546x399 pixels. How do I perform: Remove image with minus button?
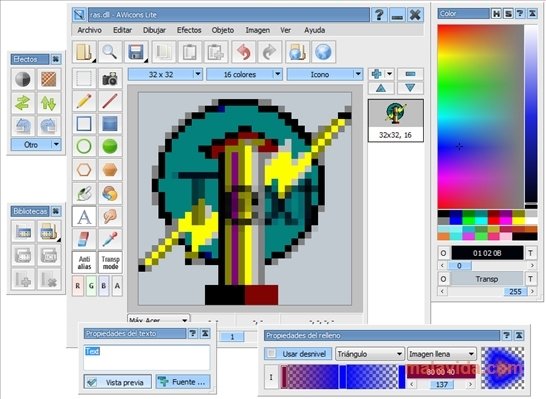(x=411, y=74)
